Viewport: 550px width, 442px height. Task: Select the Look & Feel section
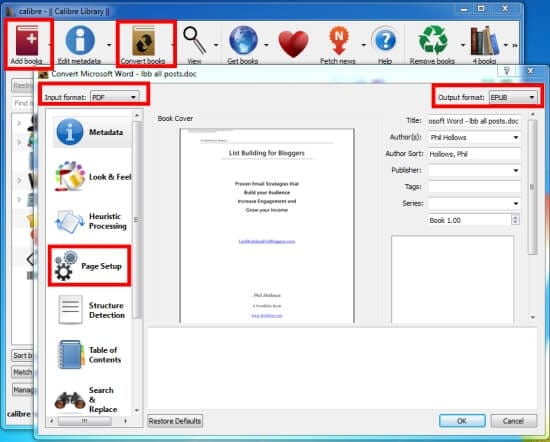coord(93,176)
